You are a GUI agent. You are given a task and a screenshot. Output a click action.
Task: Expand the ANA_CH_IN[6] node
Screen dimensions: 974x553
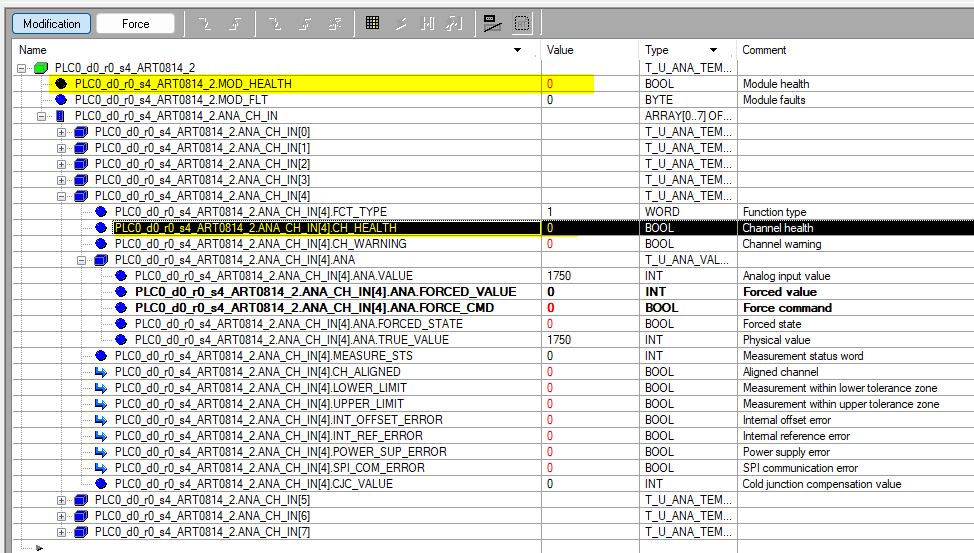click(x=61, y=516)
